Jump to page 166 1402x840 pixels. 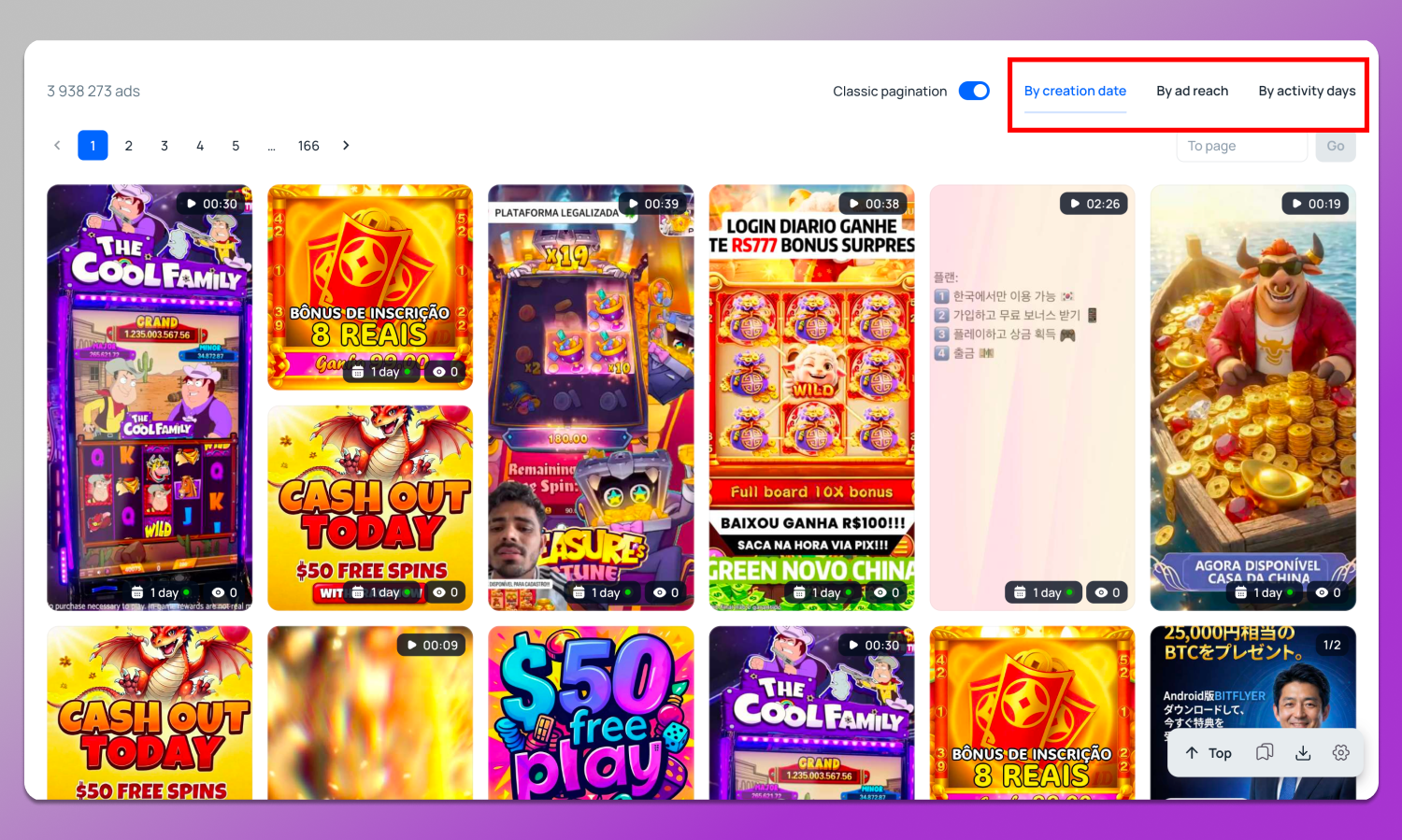[x=308, y=146]
